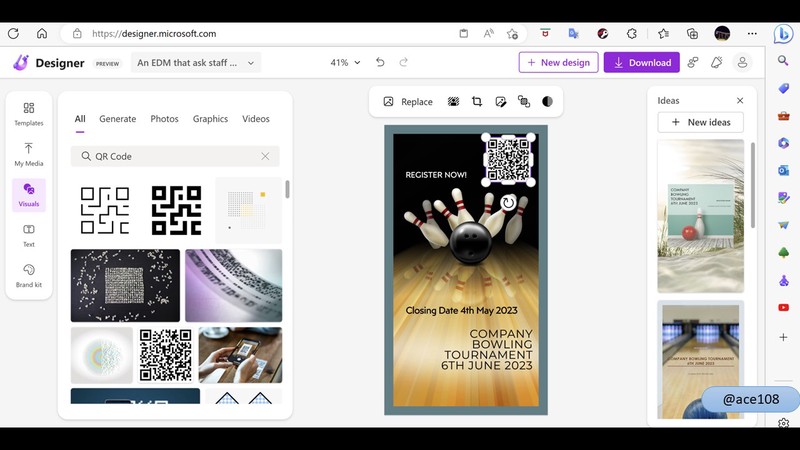The image size is (800, 450).
Task: Switch to the Generate tab
Action: point(117,118)
